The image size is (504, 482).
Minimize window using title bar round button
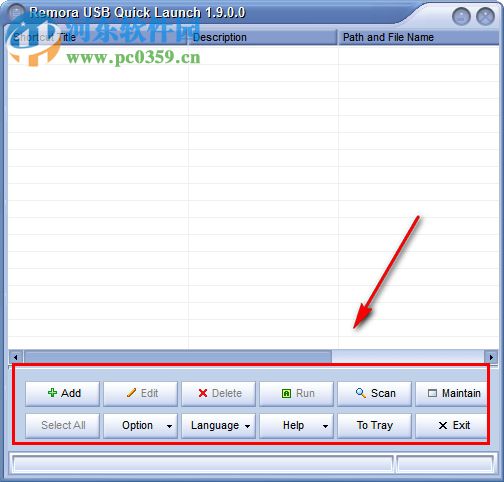pyautogui.click(x=461, y=16)
